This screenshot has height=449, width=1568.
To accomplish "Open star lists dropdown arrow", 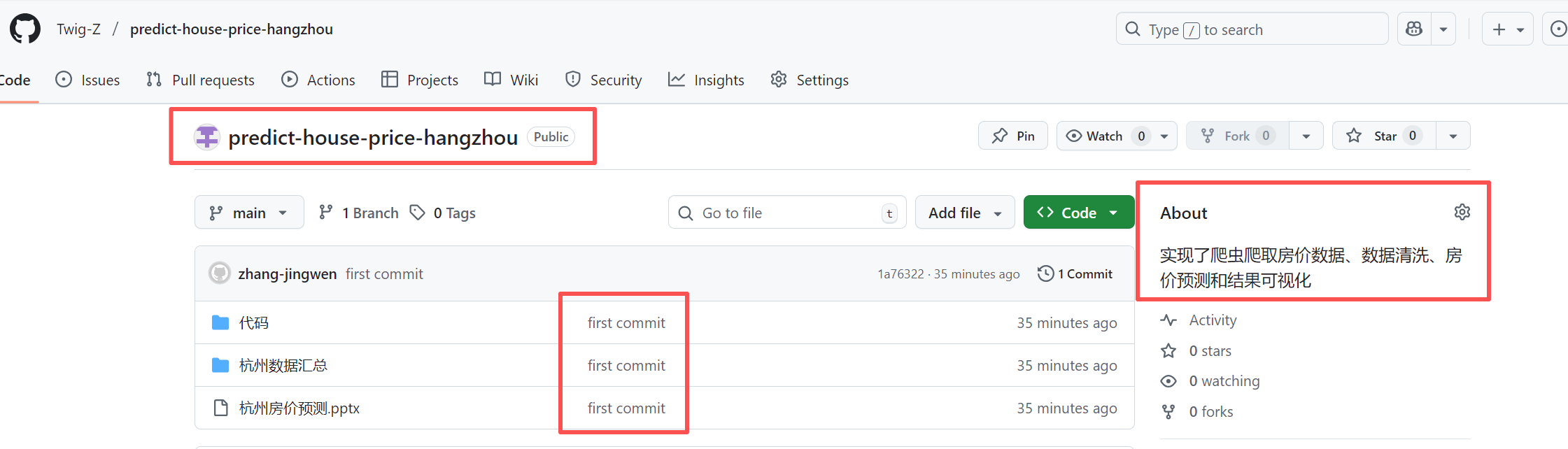I will pyautogui.click(x=1453, y=136).
